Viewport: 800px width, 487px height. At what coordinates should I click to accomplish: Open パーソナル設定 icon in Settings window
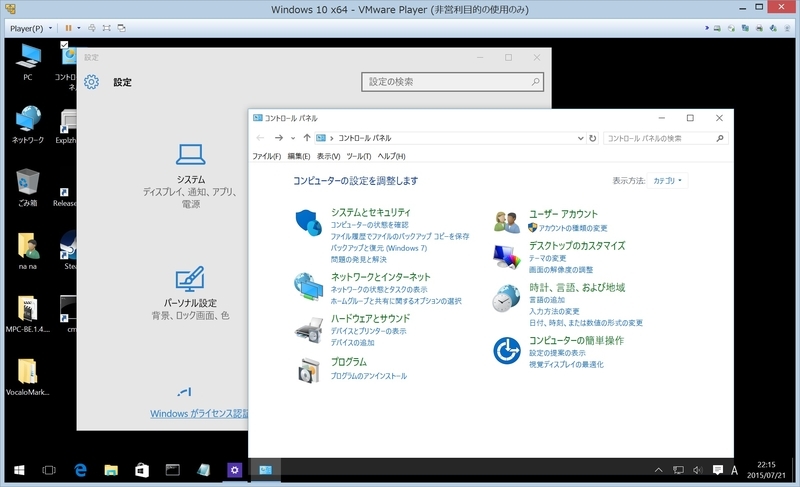coord(190,278)
